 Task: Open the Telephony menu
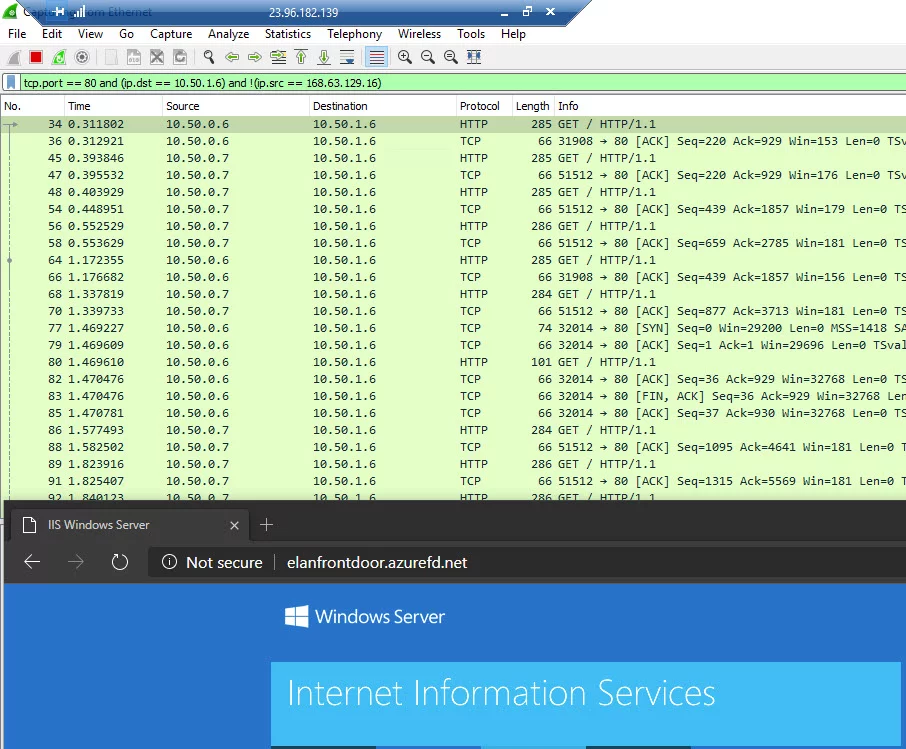coord(354,34)
